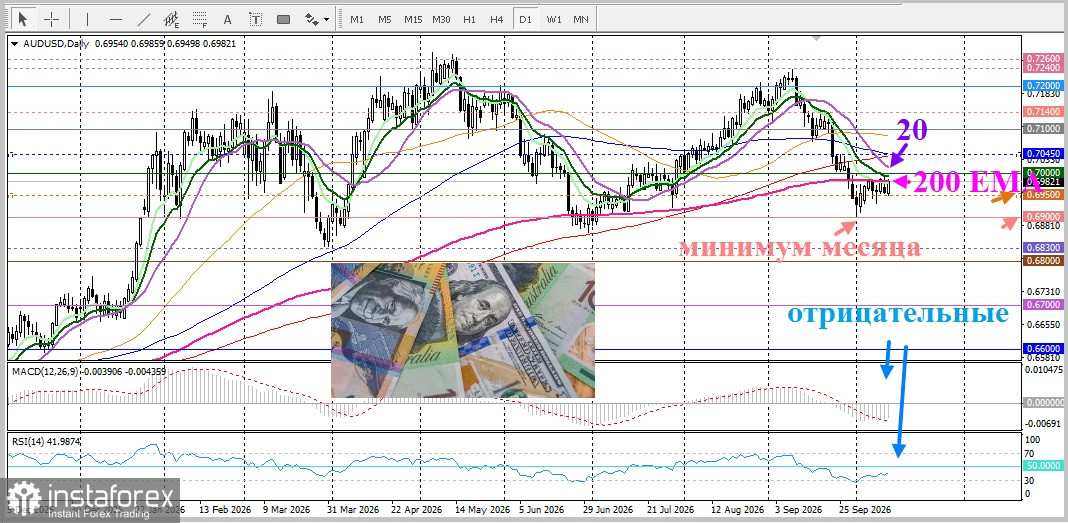Open the Arrows tool dropdown arrow

(x=327, y=19)
